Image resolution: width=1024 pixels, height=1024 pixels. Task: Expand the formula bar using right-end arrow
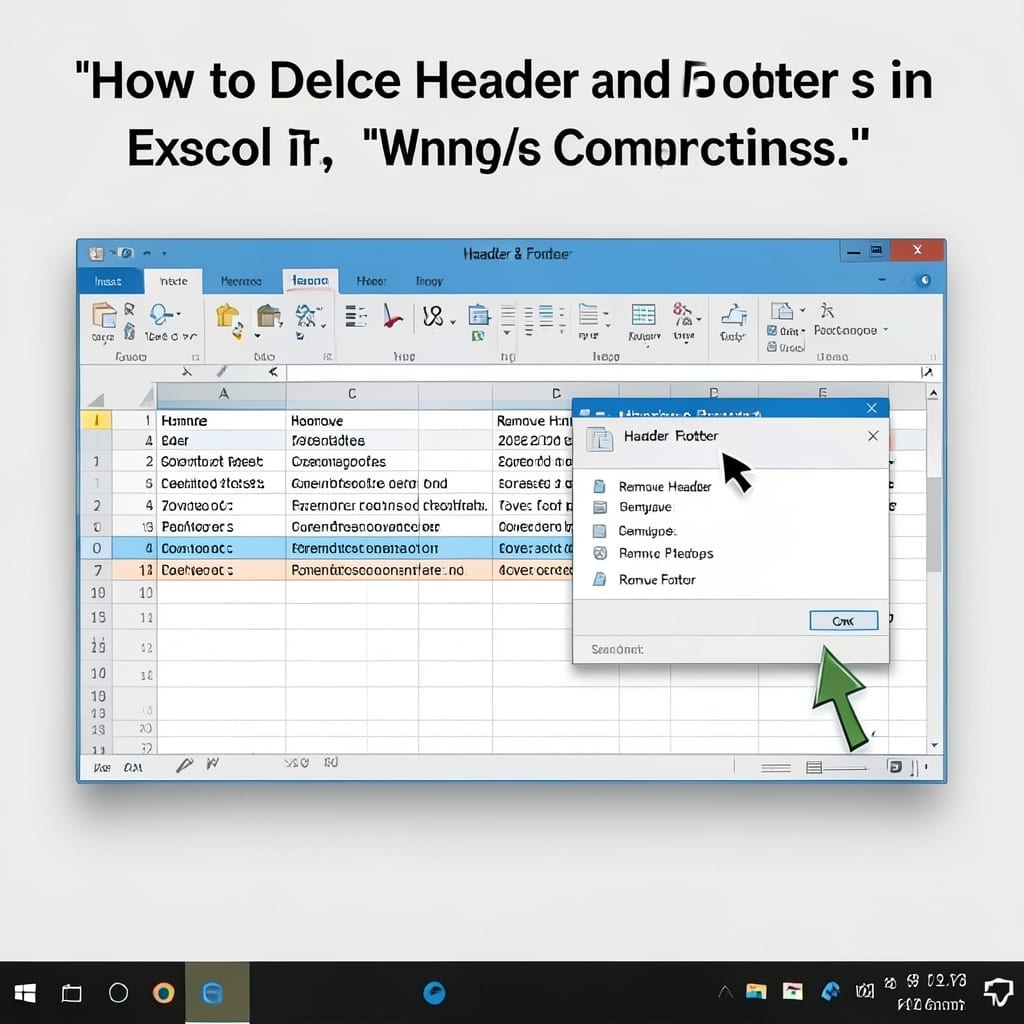[x=927, y=372]
